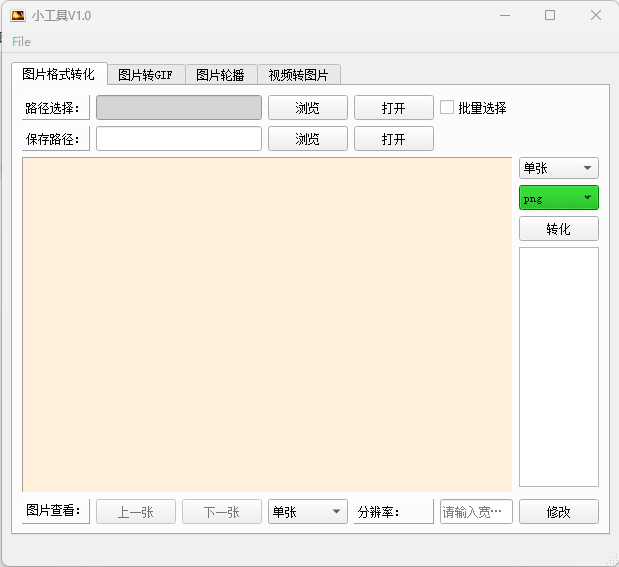
Task: Click 浏览 button beside 保存路径
Action: click(308, 139)
